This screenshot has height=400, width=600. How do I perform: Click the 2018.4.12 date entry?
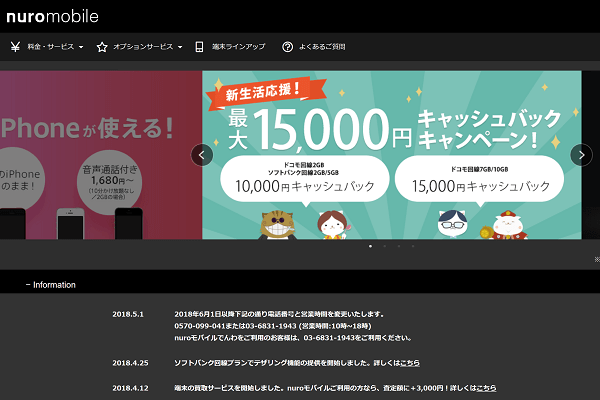(x=130, y=388)
